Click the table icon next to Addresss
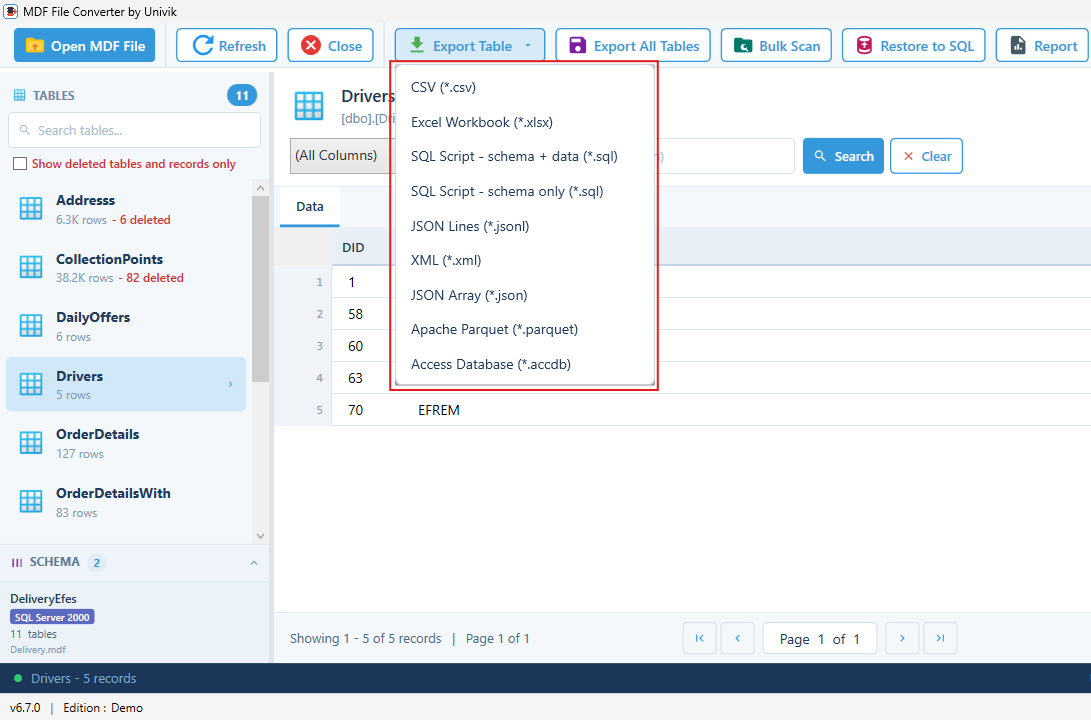 [x=31, y=209]
